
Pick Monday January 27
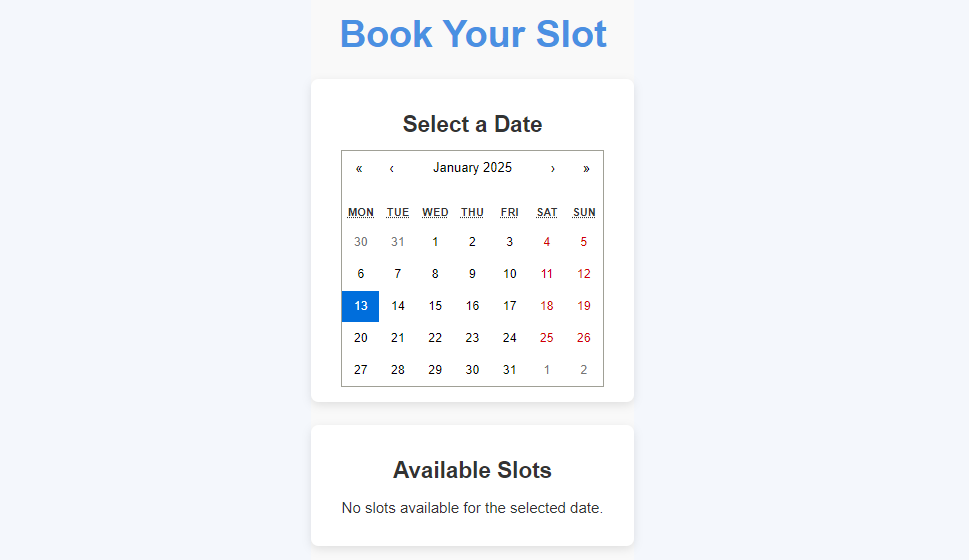point(361,370)
